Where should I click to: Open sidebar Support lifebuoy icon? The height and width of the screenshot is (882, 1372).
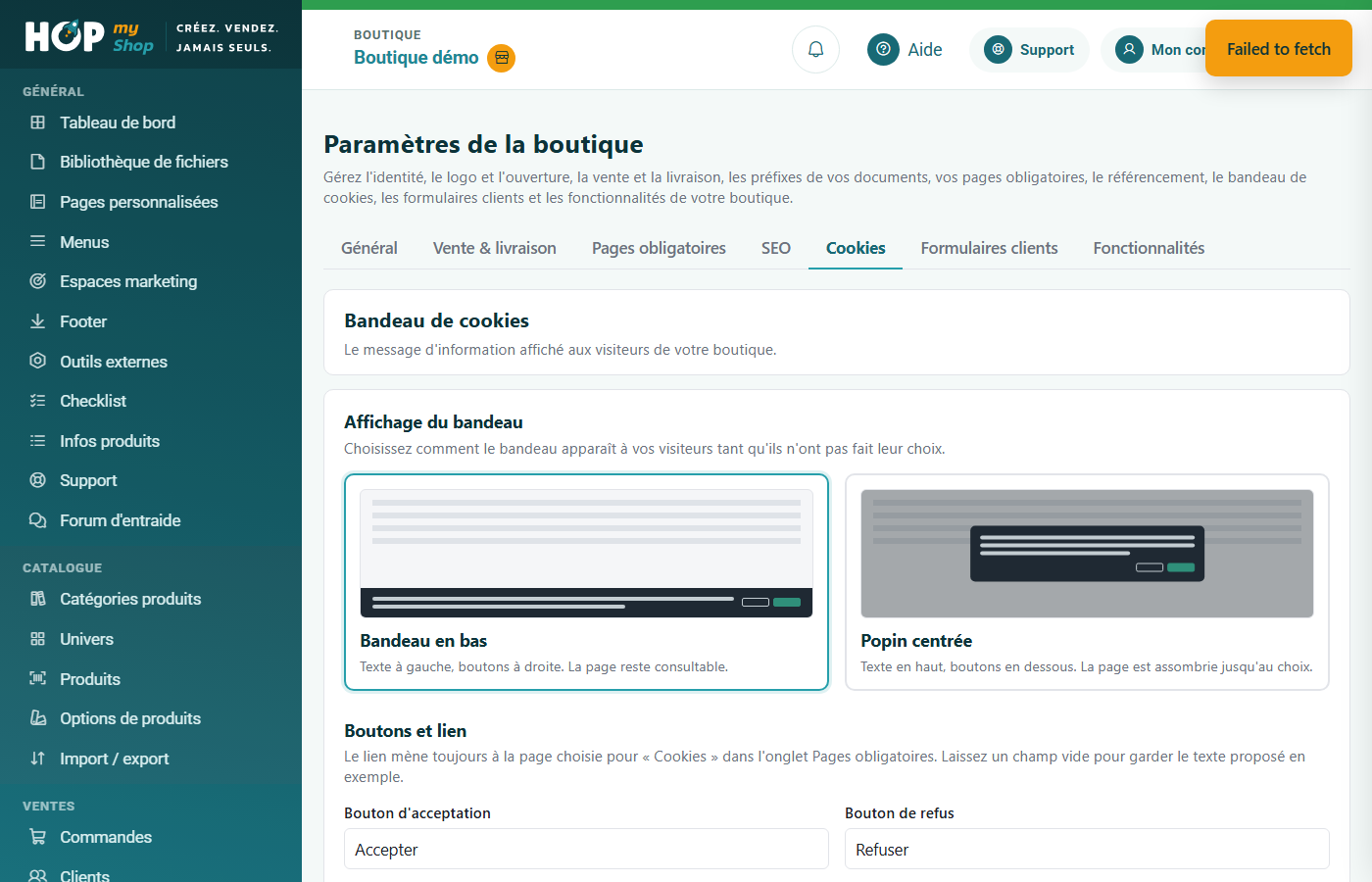click(37, 480)
